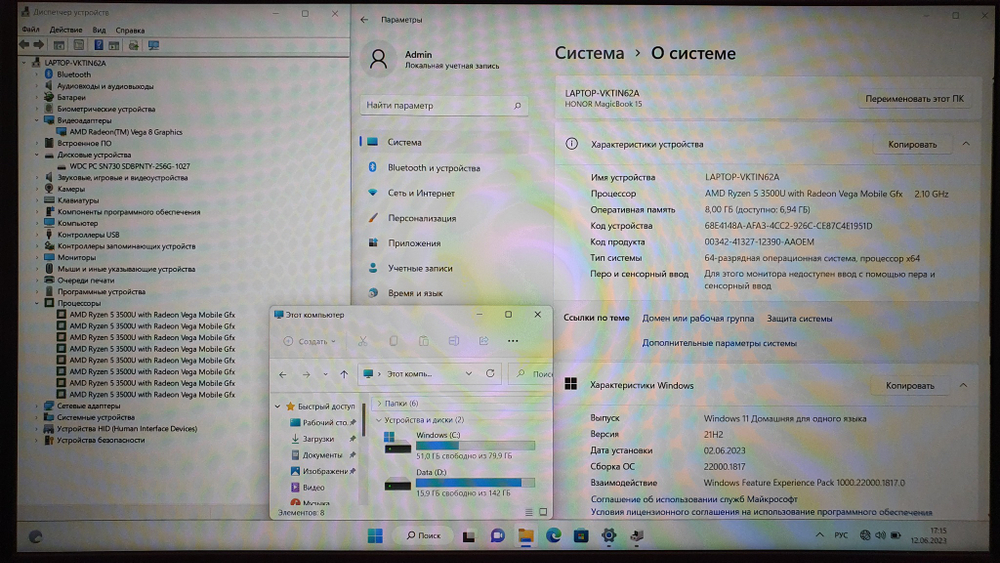Open the Файл menu in Device Manager

tap(31, 30)
